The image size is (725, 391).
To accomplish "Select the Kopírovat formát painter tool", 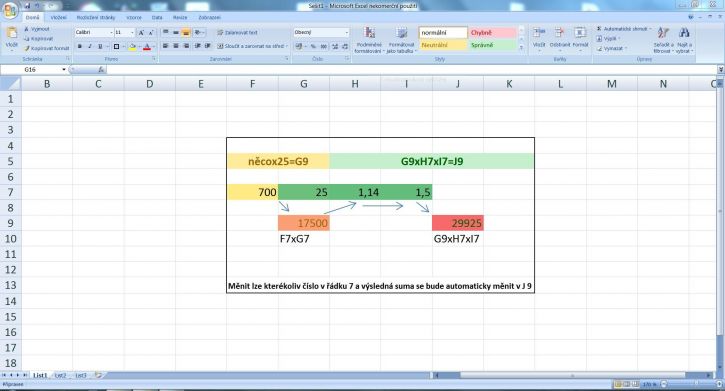I will click(x=47, y=48).
